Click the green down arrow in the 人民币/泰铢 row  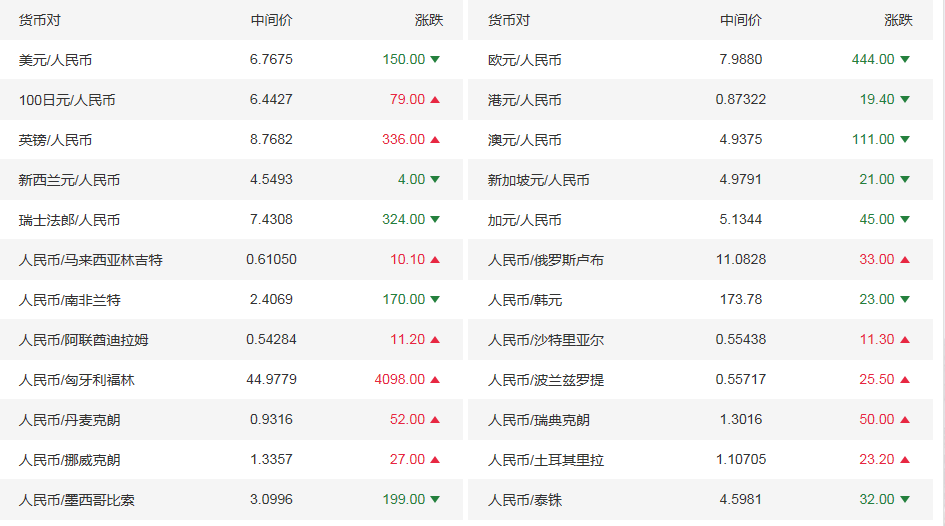tap(905, 500)
